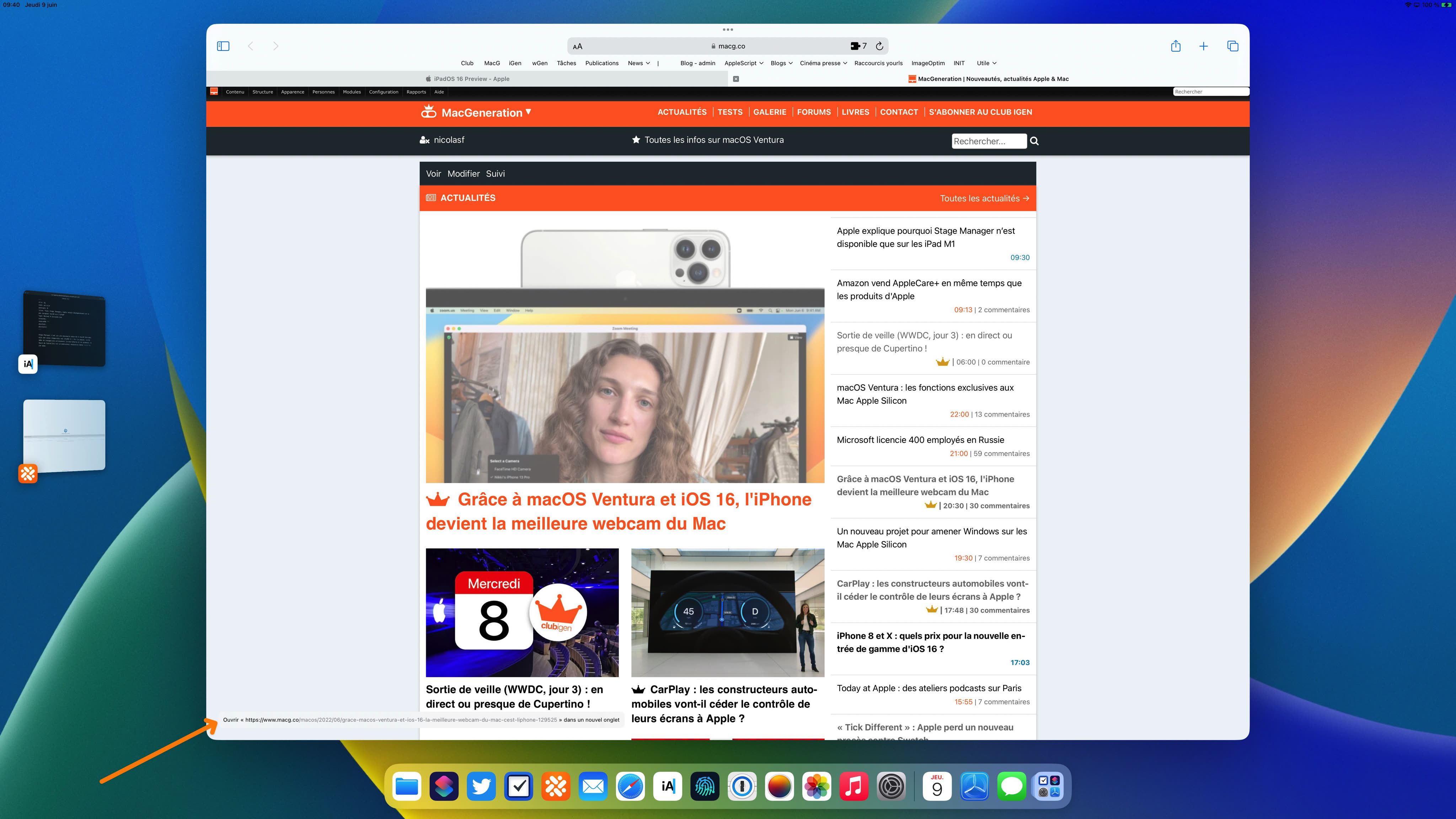Open Calendar from the dock
This screenshot has width=1456, height=819.
pos(937,786)
